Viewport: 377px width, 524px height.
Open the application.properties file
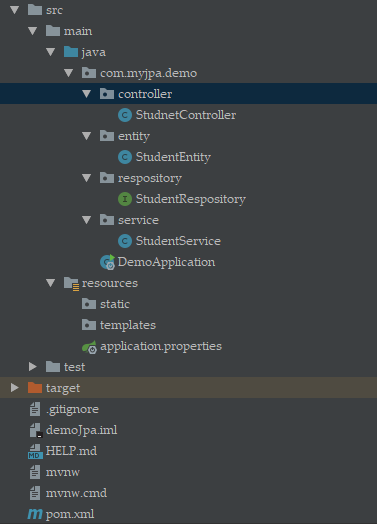[x=161, y=347]
